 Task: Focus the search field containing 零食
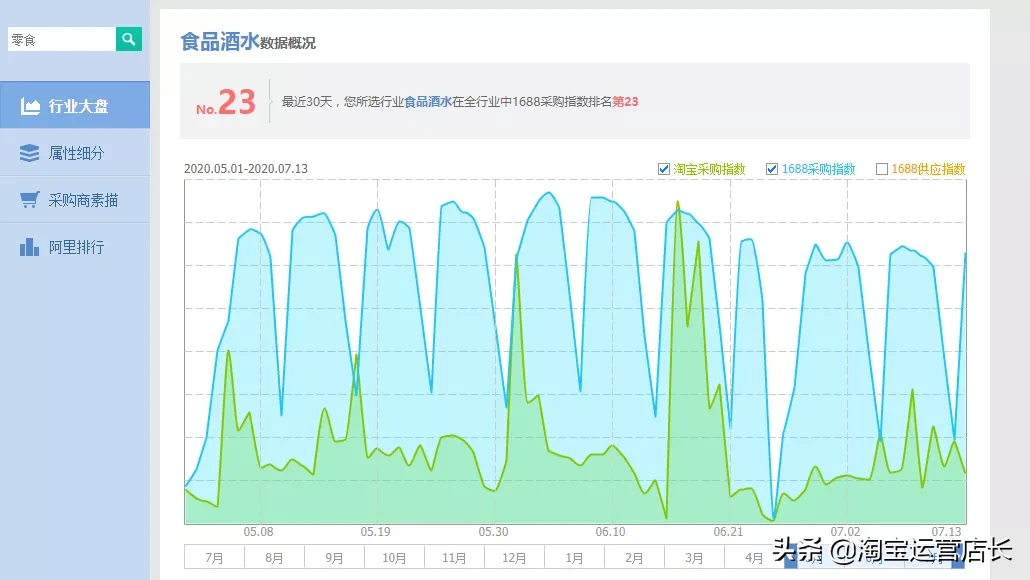(62, 39)
